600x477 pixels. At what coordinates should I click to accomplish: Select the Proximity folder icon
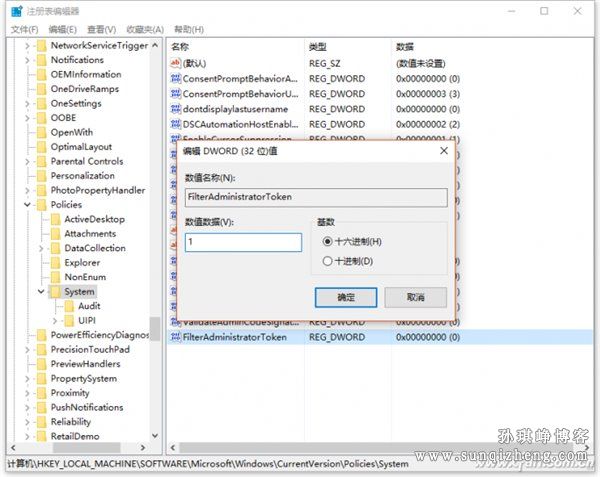[x=42, y=393]
